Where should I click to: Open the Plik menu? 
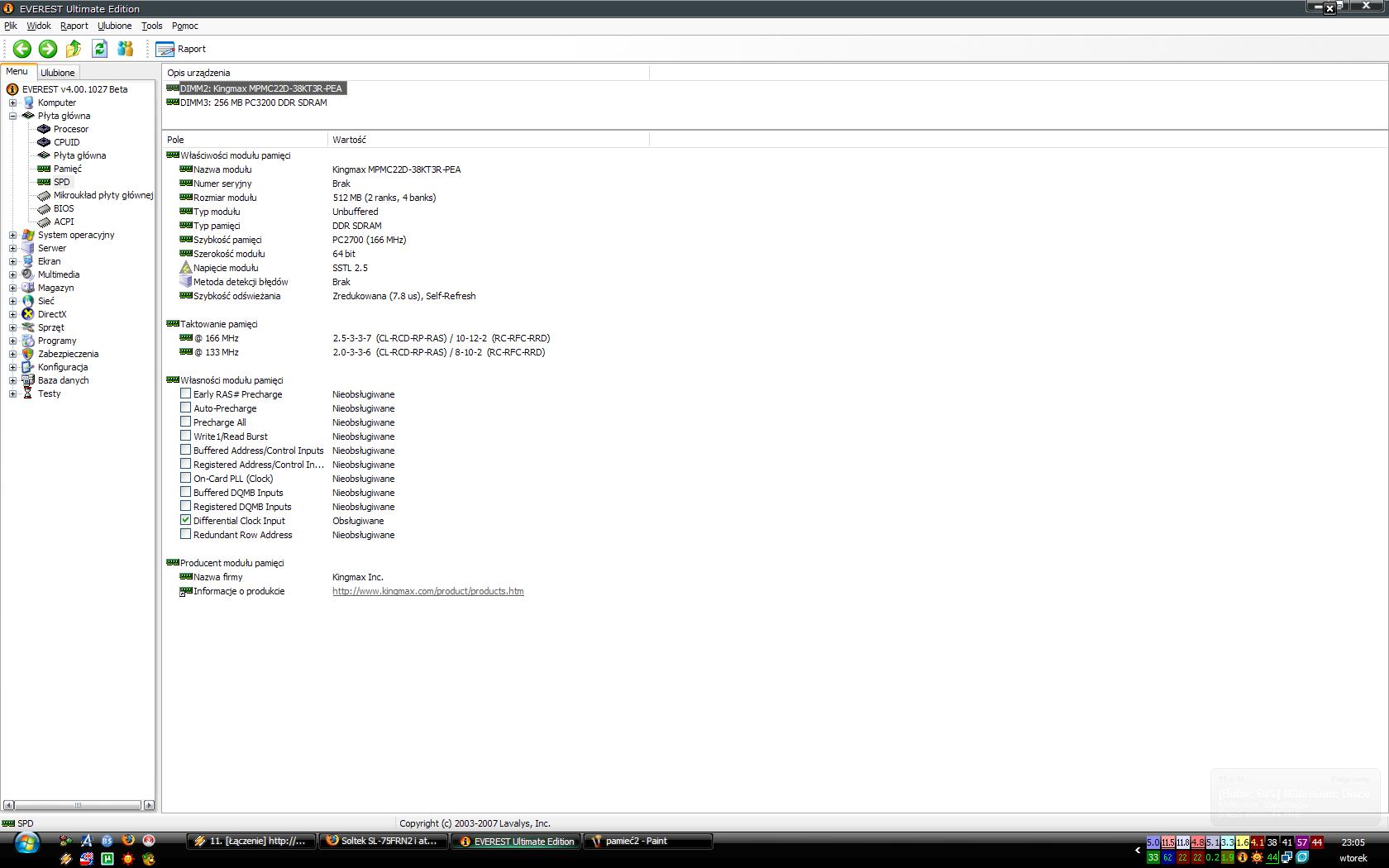pos(11,26)
